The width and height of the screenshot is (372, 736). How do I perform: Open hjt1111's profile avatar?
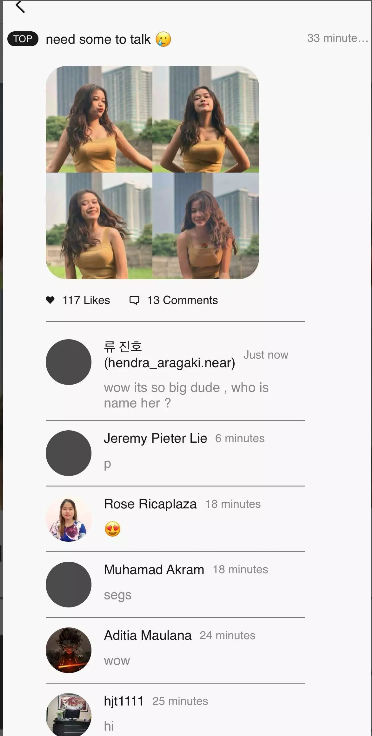click(68, 715)
